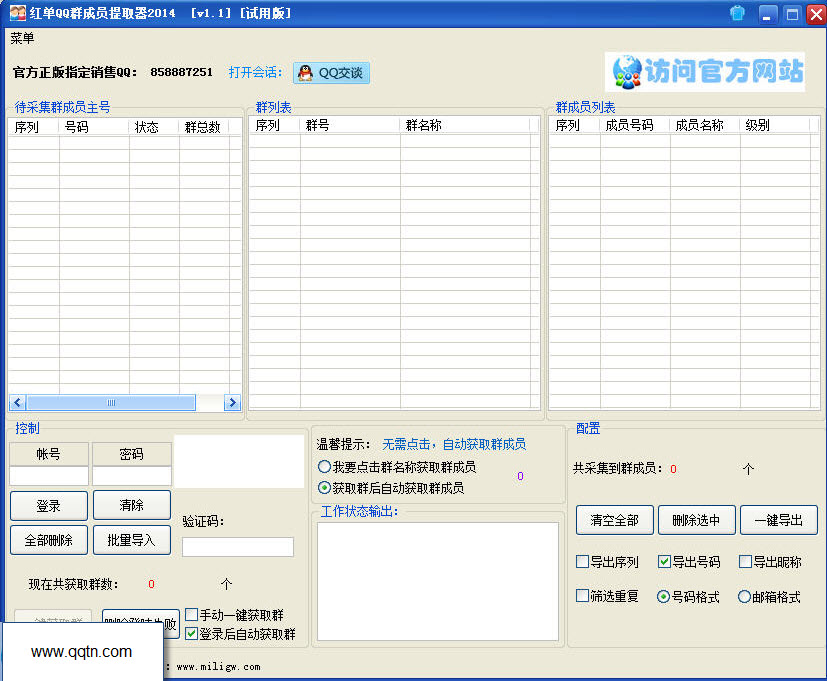This screenshot has width=827, height=681.
Task: Maximize the window
Action: [792, 14]
